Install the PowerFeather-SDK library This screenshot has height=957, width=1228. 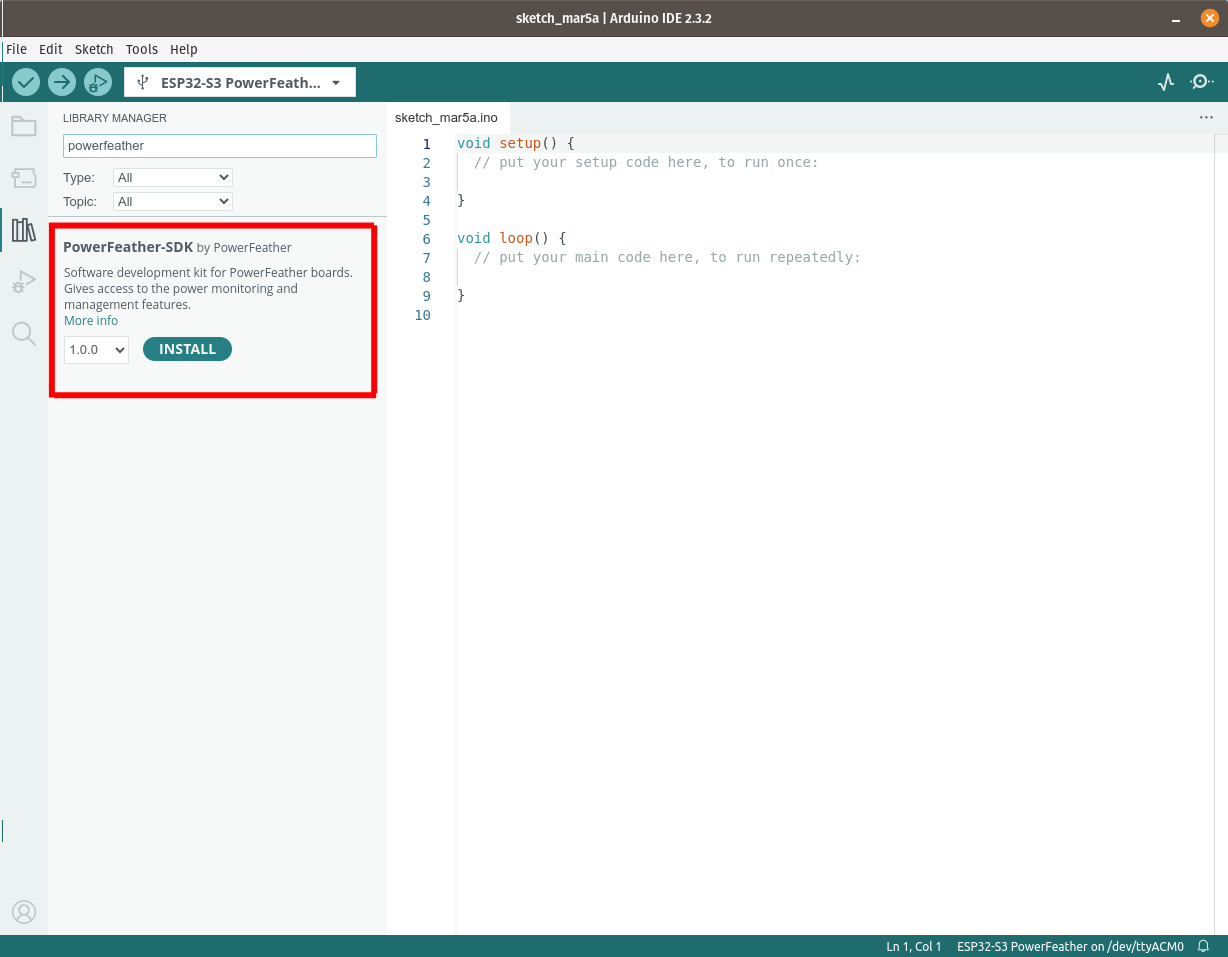click(x=187, y=349)
